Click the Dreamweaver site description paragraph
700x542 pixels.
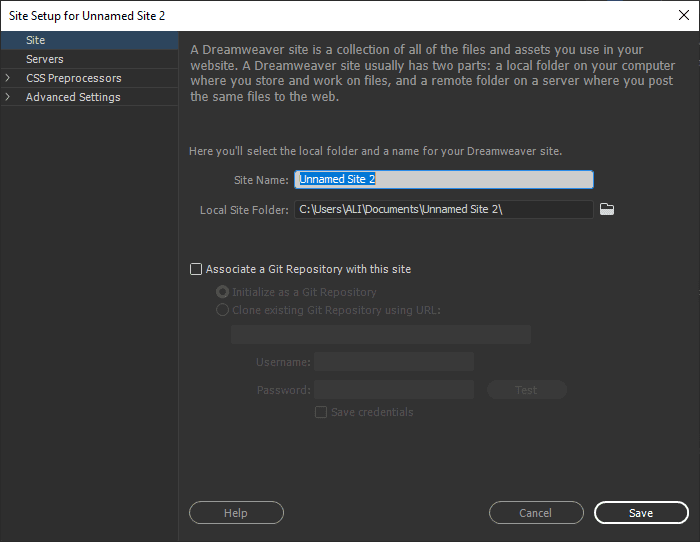pyautogui.click(x=433, y=73)
